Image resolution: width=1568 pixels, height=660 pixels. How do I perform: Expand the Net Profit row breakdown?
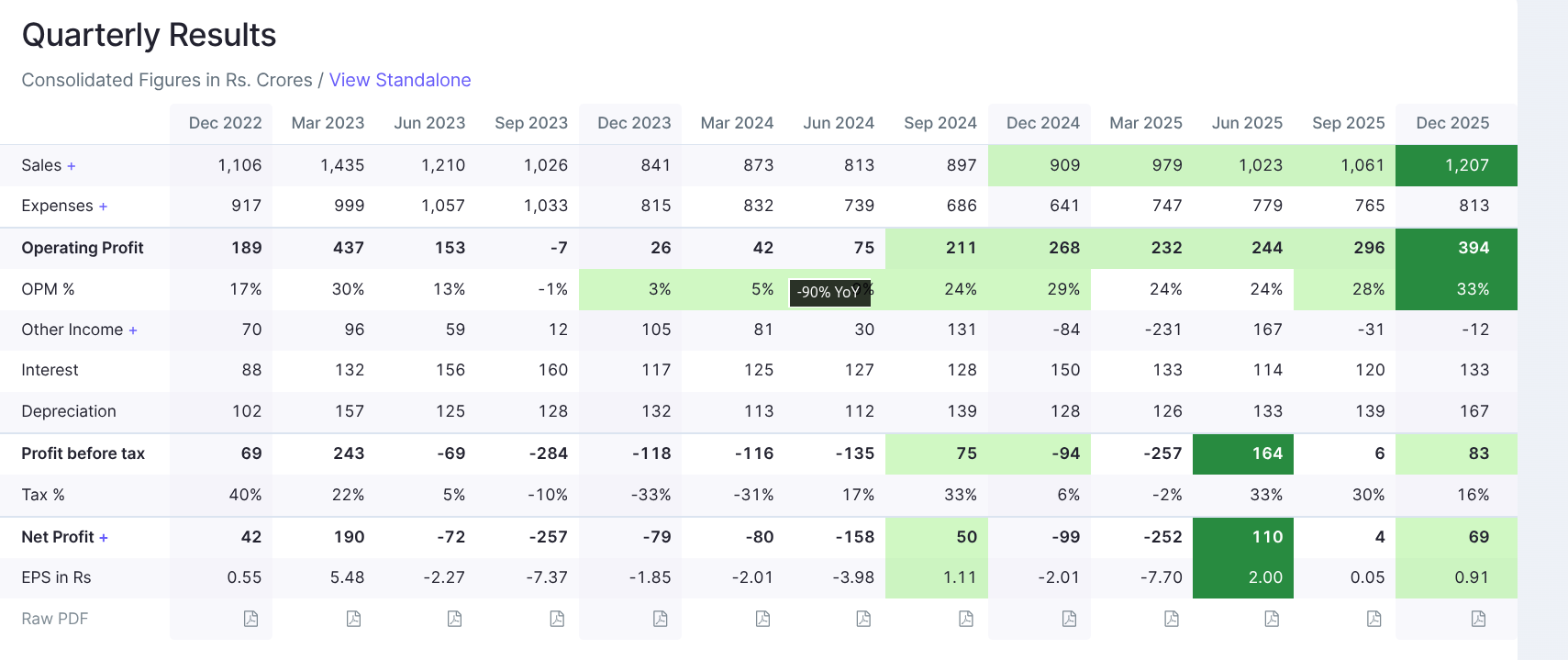tap(104, 538)
